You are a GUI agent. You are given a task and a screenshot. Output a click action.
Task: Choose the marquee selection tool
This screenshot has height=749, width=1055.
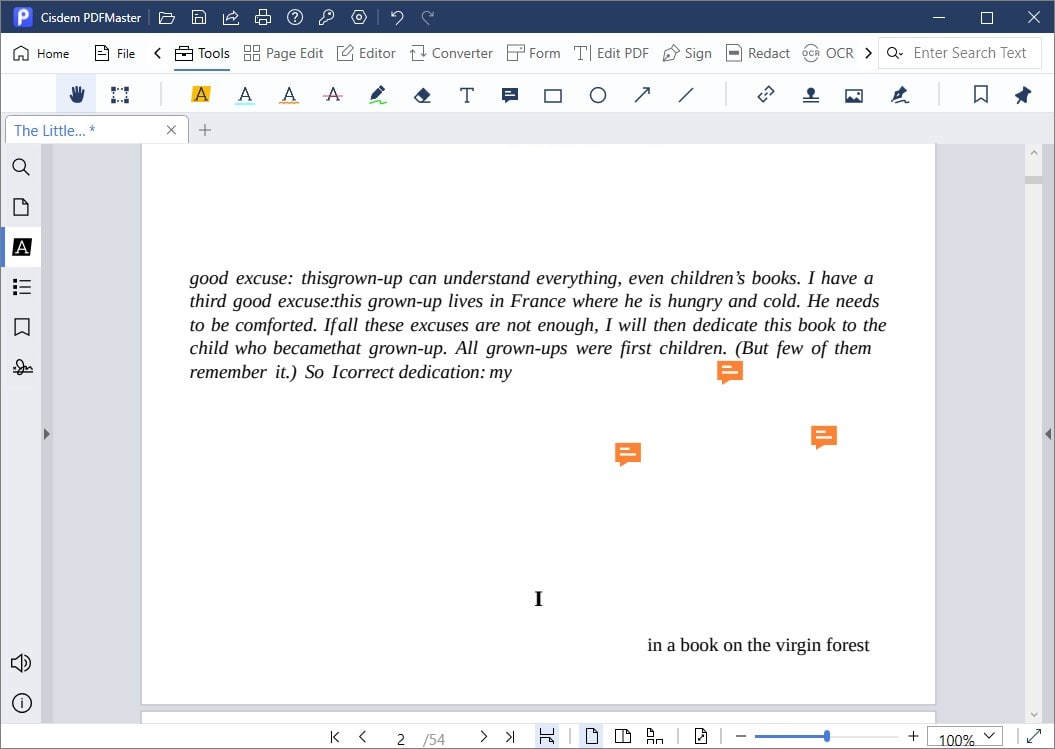tap(120, 95)
